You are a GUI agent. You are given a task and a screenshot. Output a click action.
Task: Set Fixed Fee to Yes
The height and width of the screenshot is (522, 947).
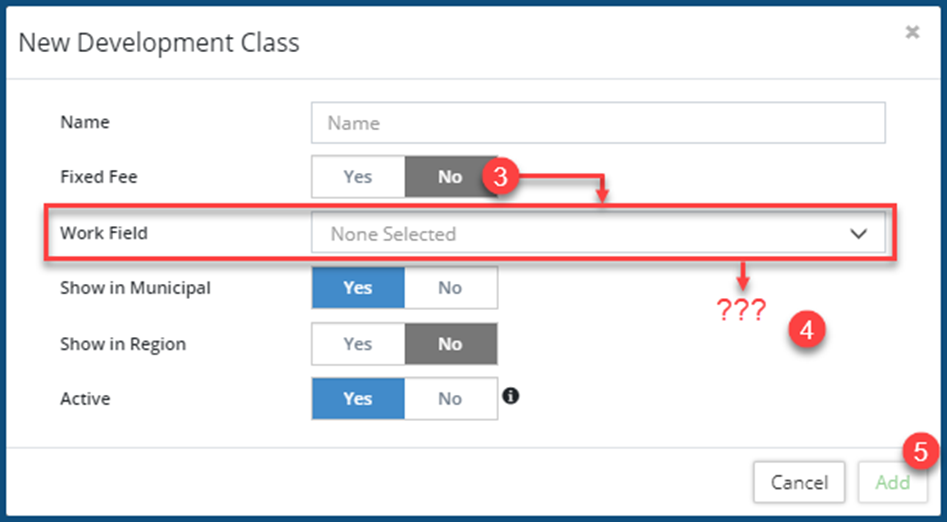tap(358, 177)
